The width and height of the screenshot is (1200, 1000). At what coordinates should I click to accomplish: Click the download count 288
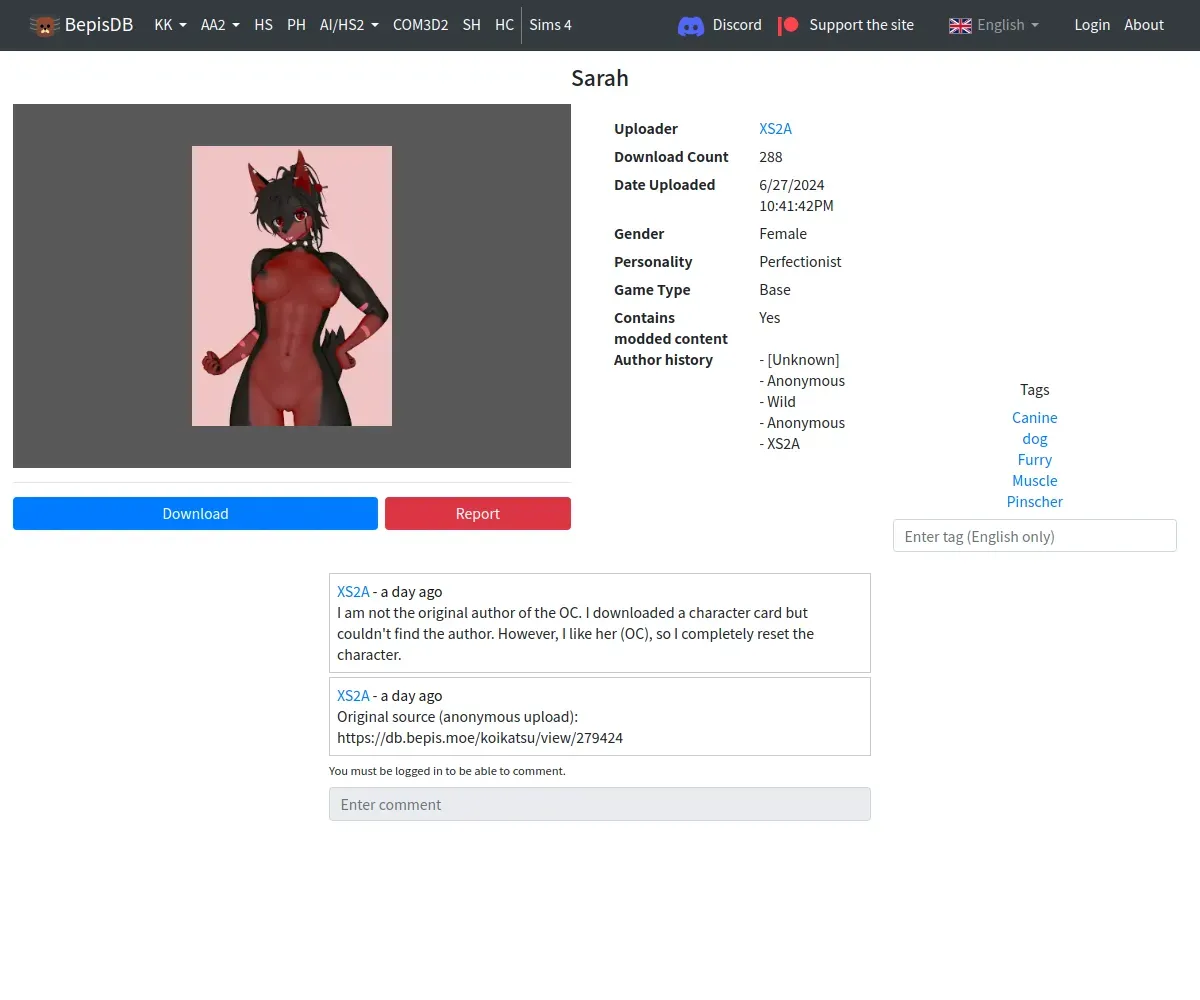coord(771,156)
